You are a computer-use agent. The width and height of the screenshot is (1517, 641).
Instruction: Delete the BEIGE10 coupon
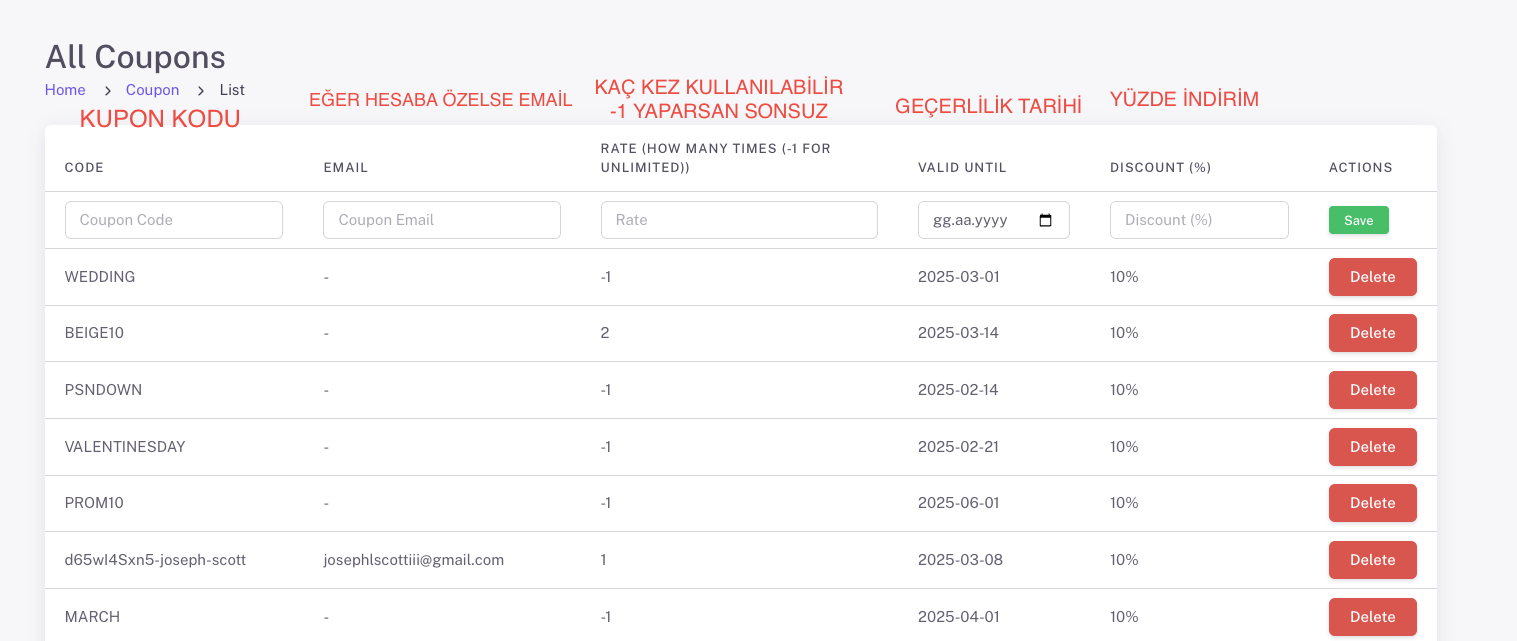coord(1372,333)
